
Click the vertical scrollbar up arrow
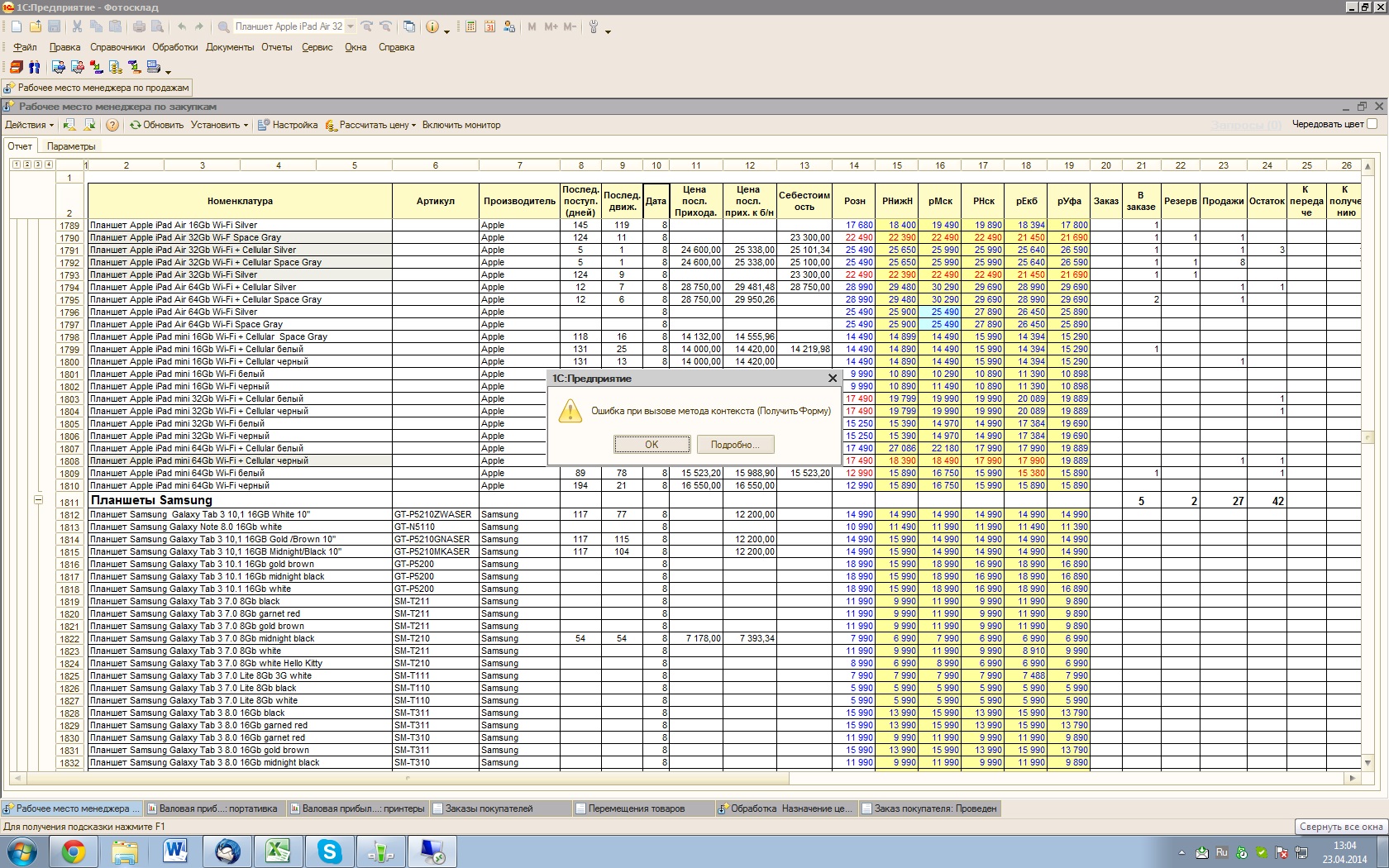click(1368, 165)
